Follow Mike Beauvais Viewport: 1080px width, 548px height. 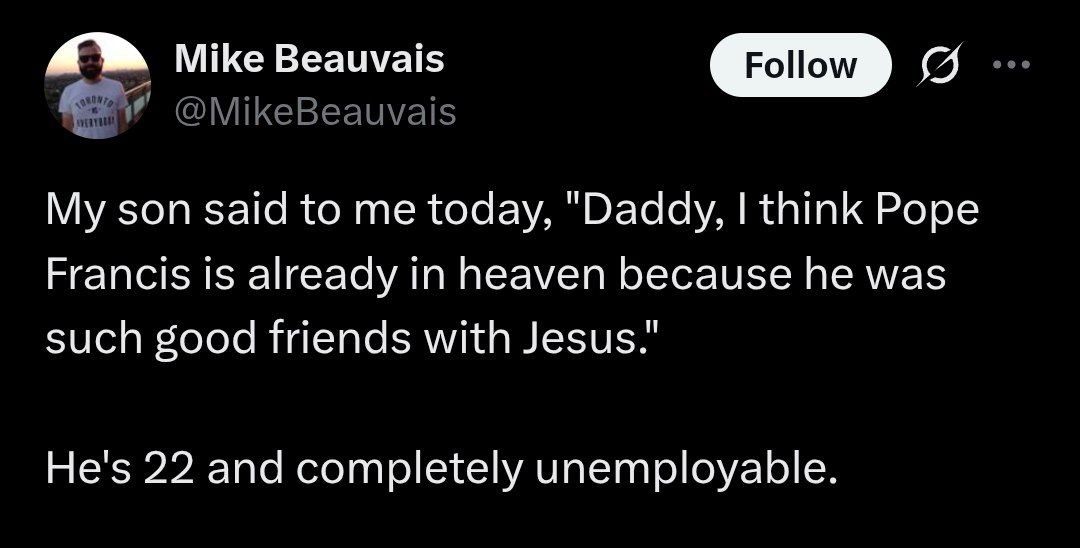click(800, 65)
